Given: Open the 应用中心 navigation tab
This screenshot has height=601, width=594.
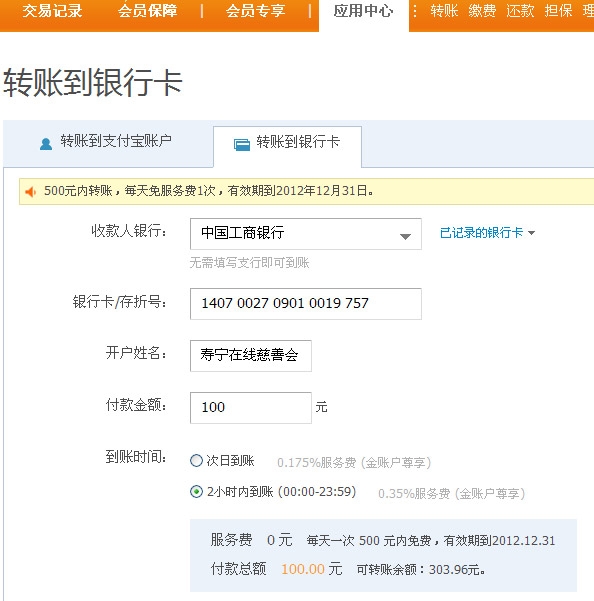Looking at the screenshot, I should (x=363, y=11).
